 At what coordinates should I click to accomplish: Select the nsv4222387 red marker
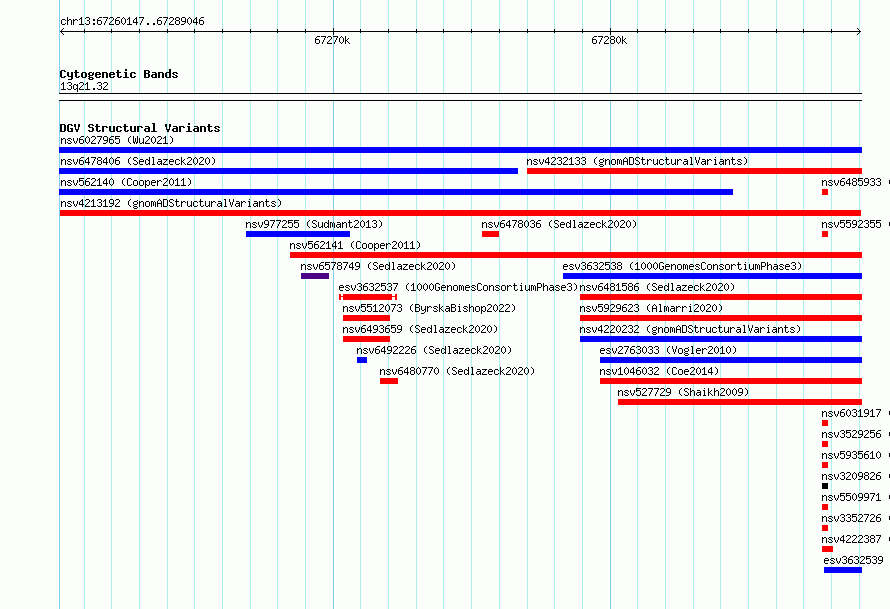827,549
